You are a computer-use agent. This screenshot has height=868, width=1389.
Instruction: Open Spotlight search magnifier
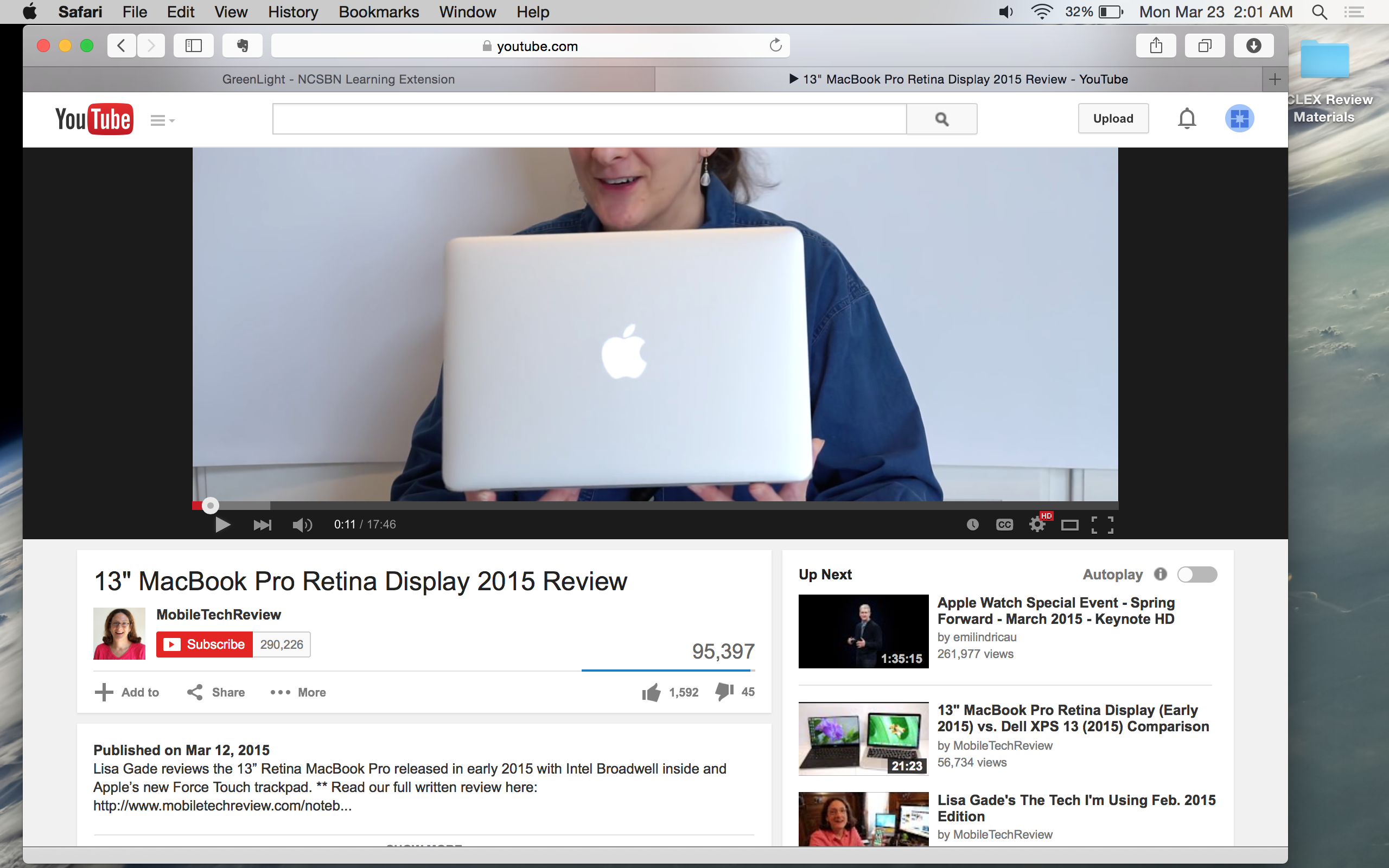[1319, 11]
